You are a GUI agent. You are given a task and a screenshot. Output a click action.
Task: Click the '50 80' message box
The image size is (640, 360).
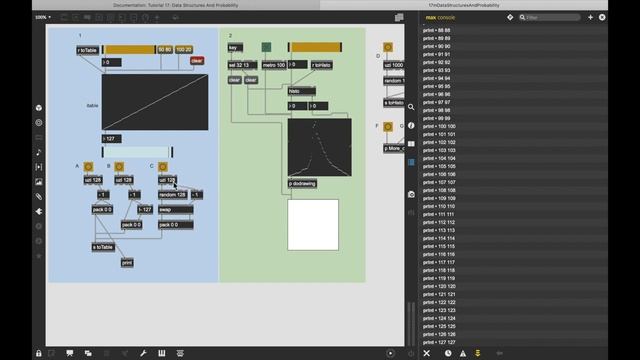click(x=165, y=49)
